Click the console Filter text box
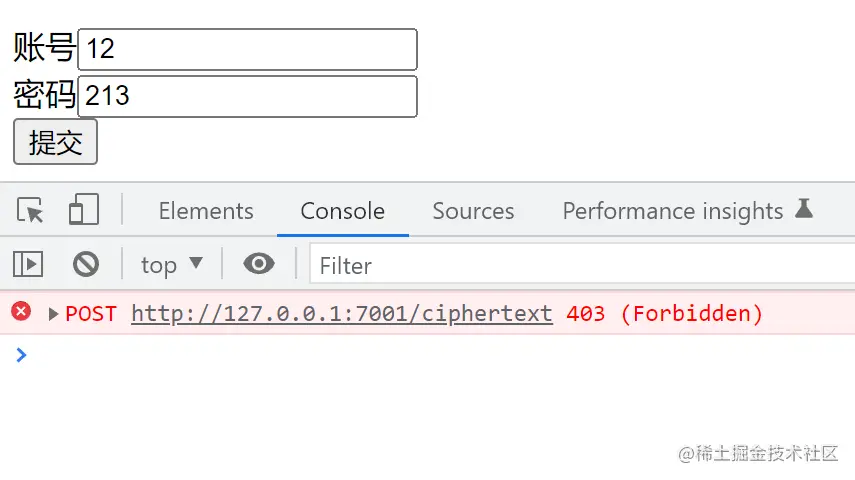 (x=580, y=265)
